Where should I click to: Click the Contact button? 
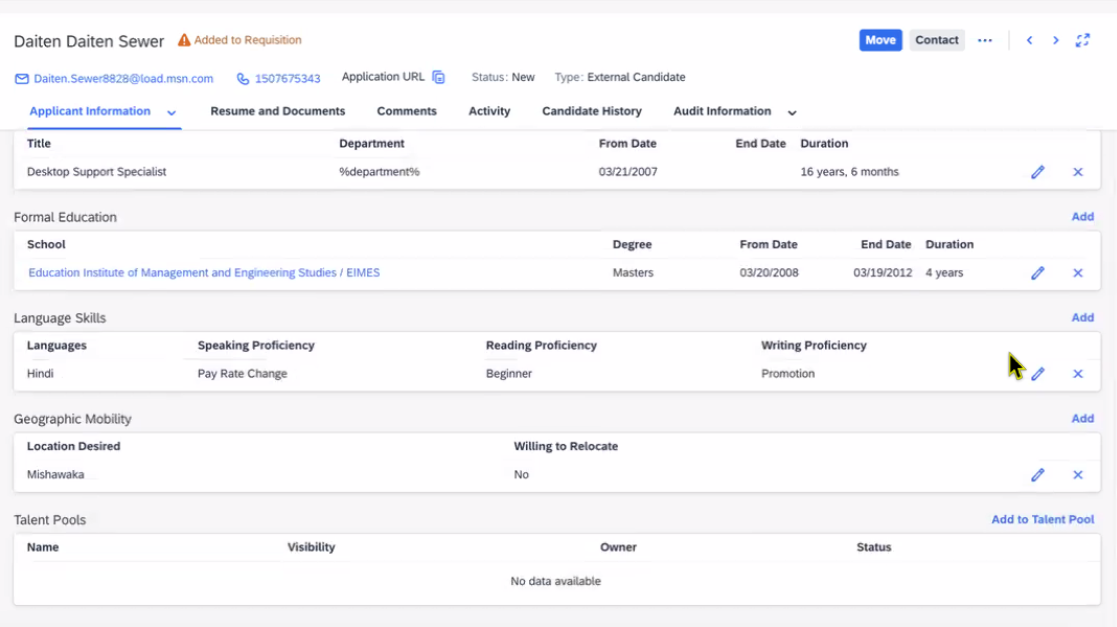pyautogui.click(x=936, y=40)
